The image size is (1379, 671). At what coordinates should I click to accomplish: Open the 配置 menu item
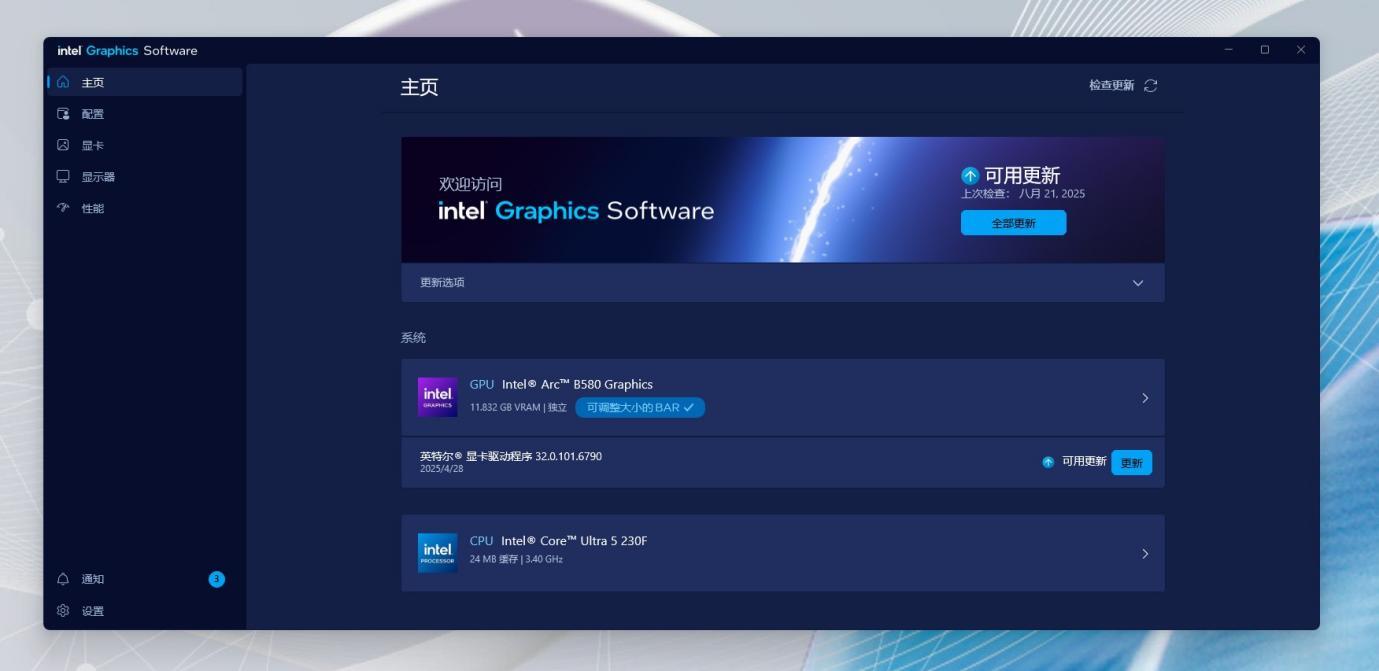click(145, 114)
